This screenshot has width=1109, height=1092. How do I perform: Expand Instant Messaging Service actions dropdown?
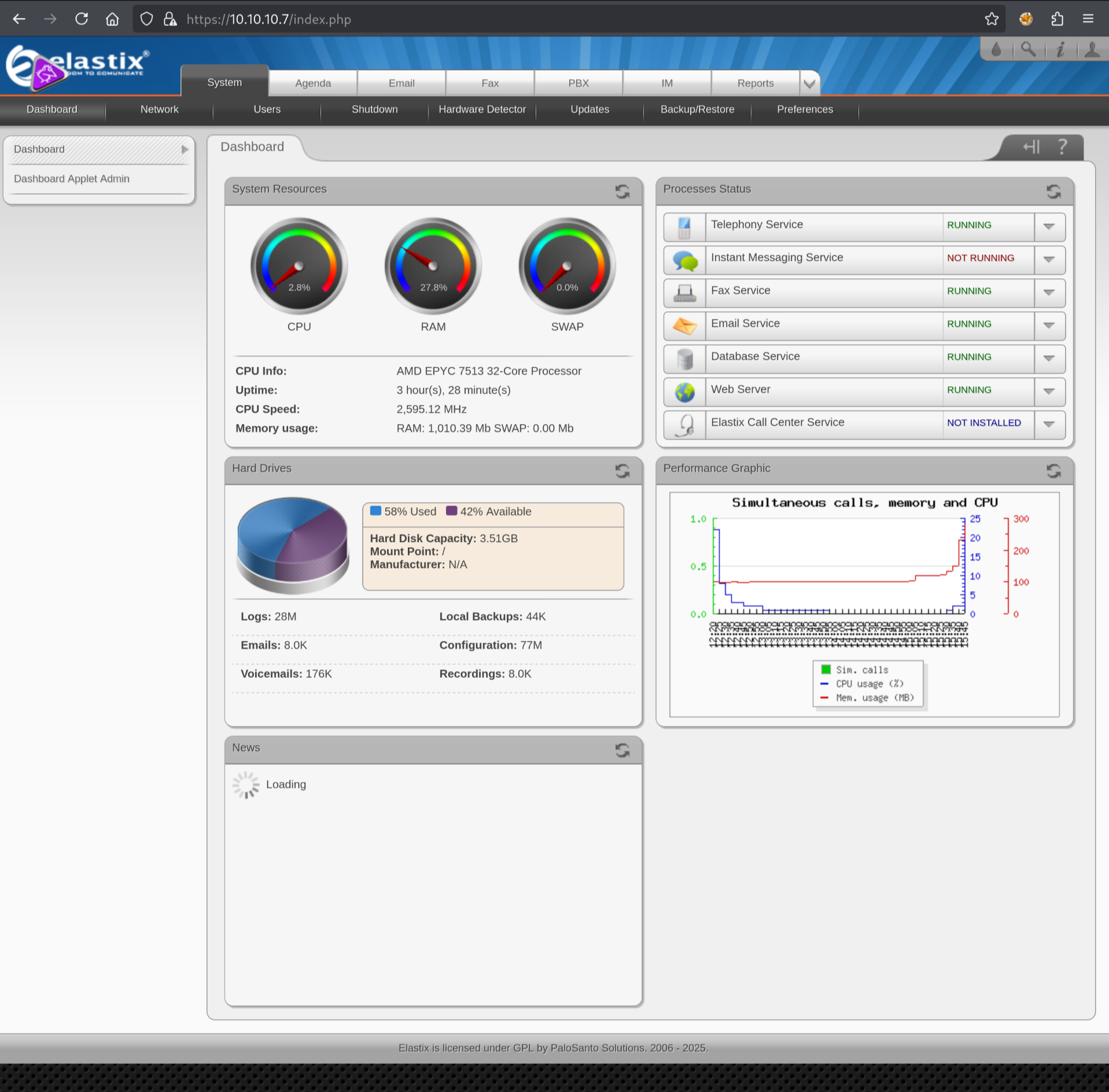[x=1049, y=260]
